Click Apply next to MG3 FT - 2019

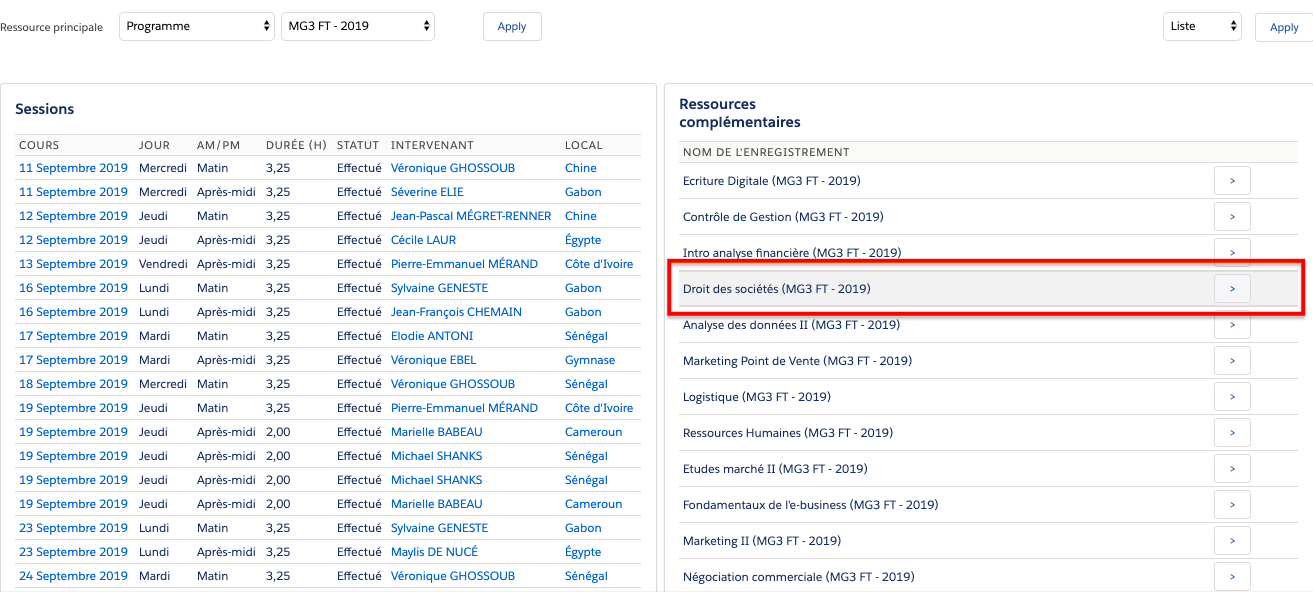[x=512, y=27]
